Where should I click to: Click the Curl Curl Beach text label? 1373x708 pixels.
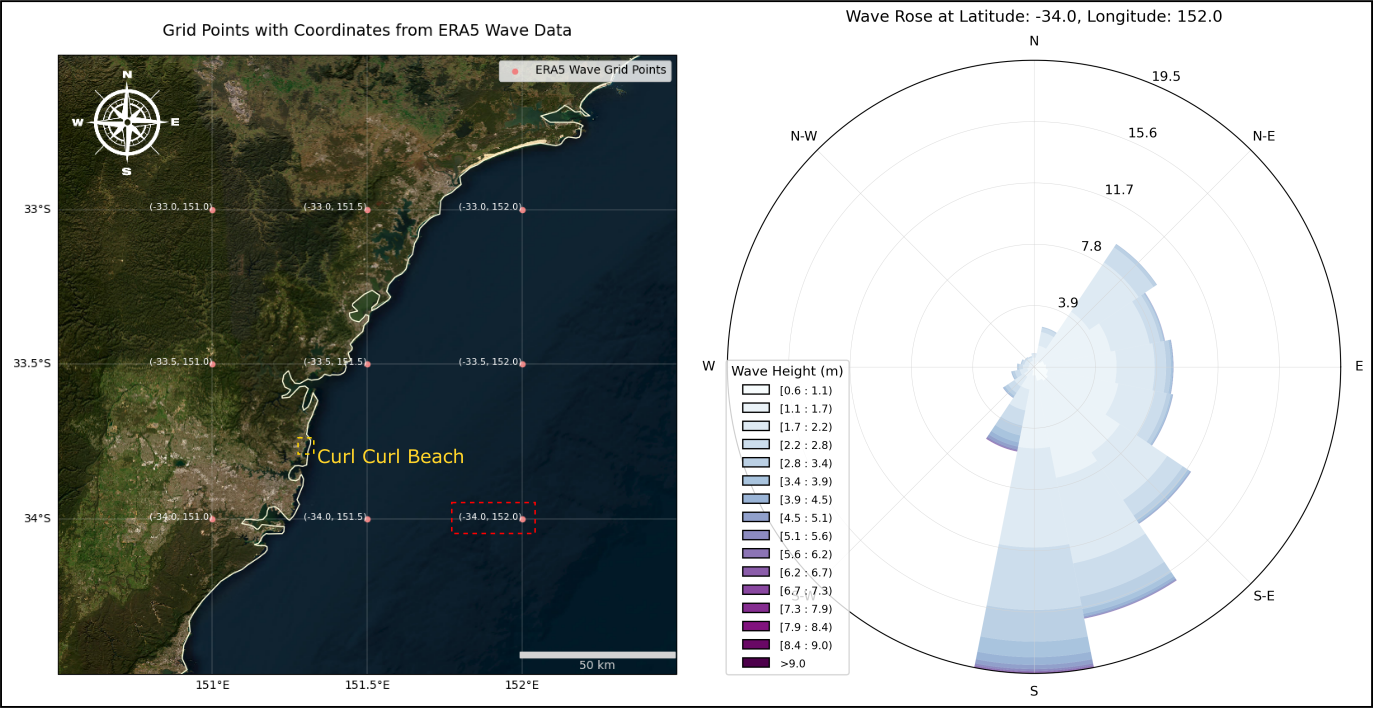click(390, 457)
